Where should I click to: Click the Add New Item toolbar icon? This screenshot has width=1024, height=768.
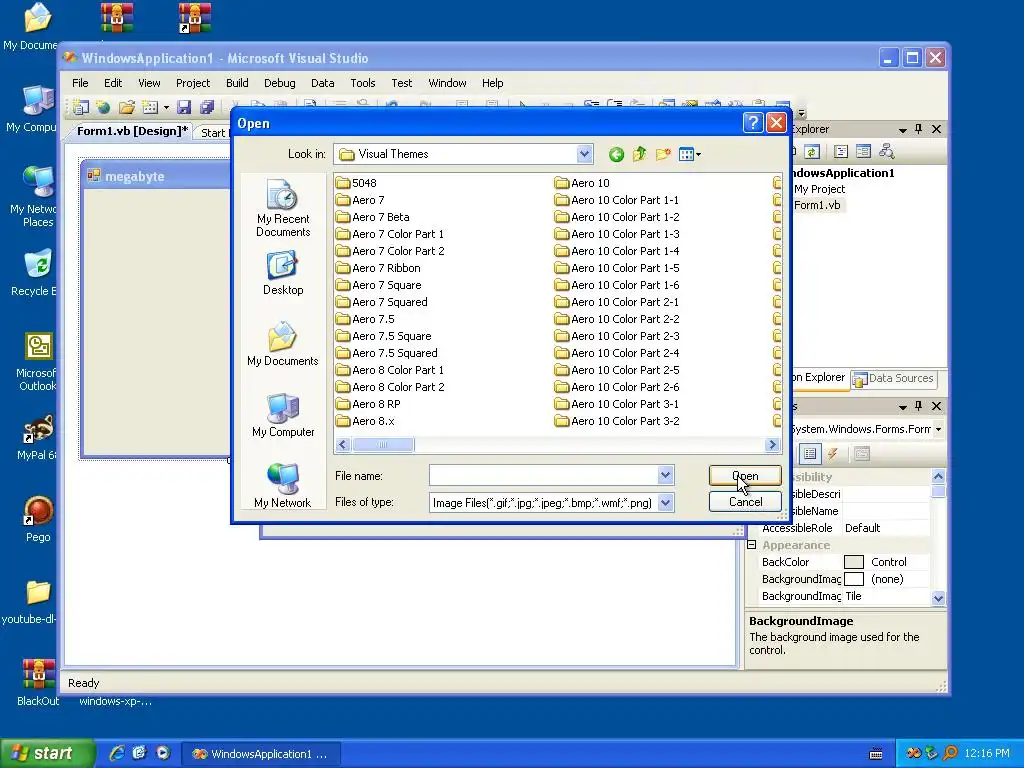click(x=150, y=107)
